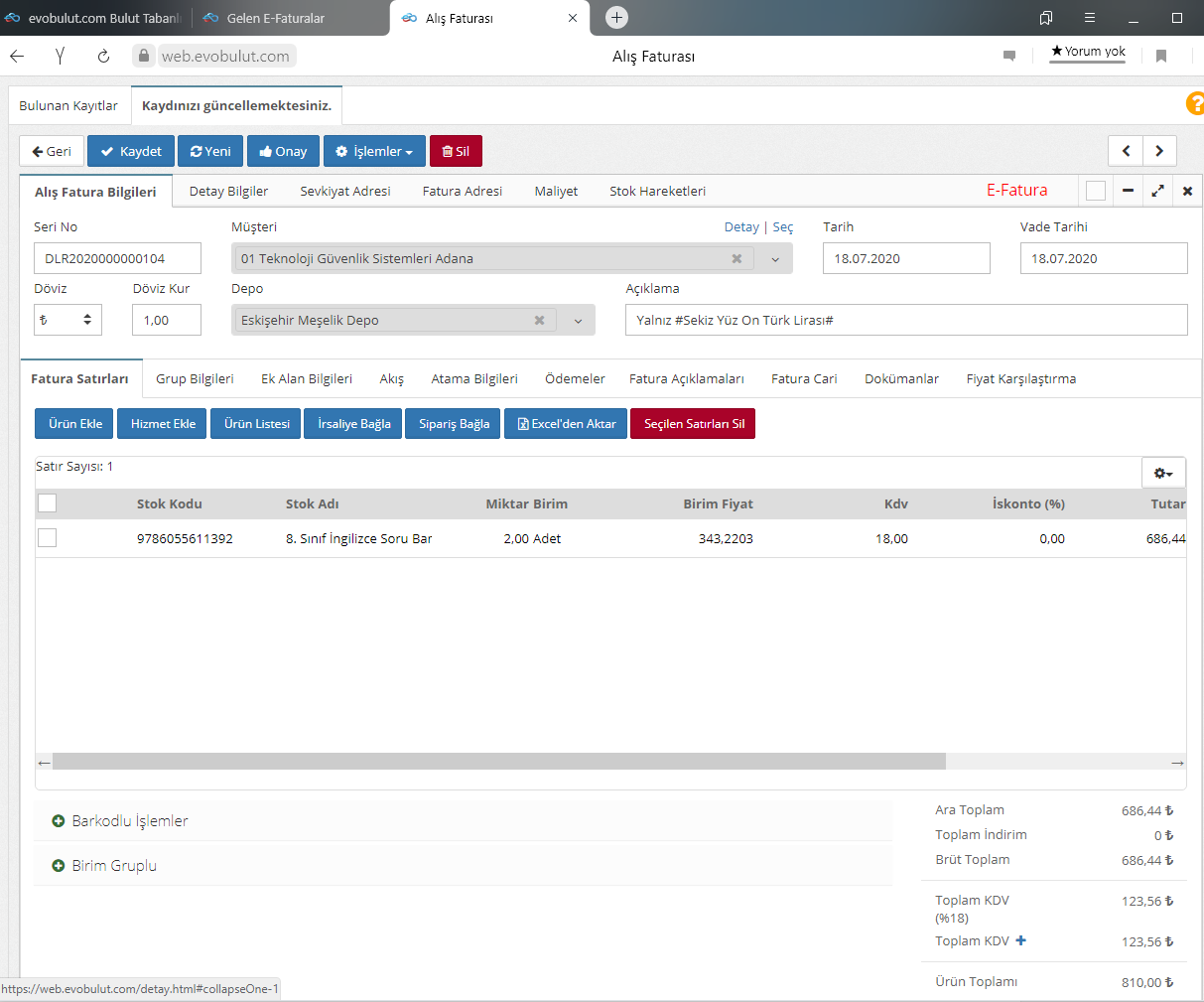Open the Ödemeler tab
Image resolution: width=1204 pixels, height=1002 pixels.
[x=575, y=378]
